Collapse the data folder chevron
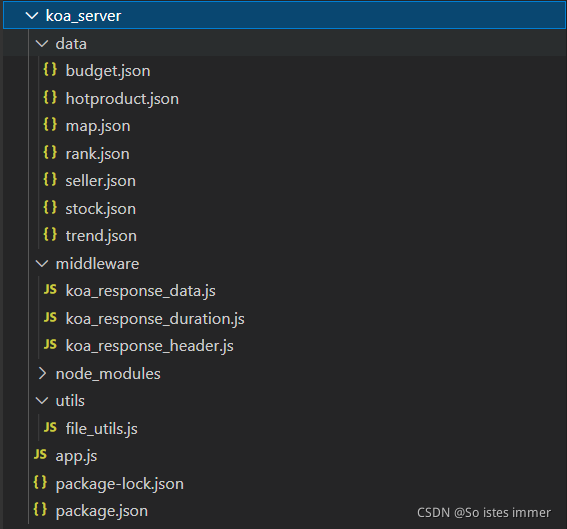567x529 pixels. (42, 44)
